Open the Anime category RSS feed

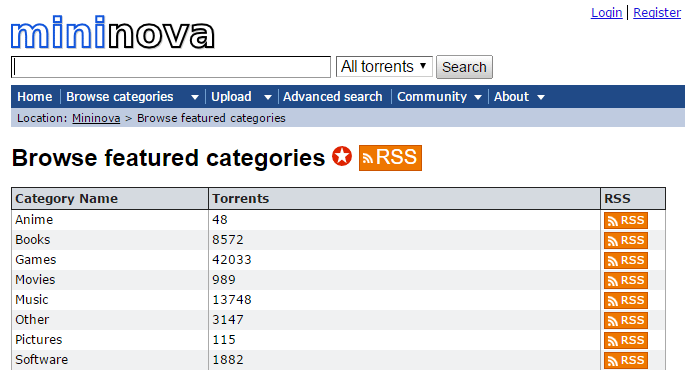tap(626, 220)
